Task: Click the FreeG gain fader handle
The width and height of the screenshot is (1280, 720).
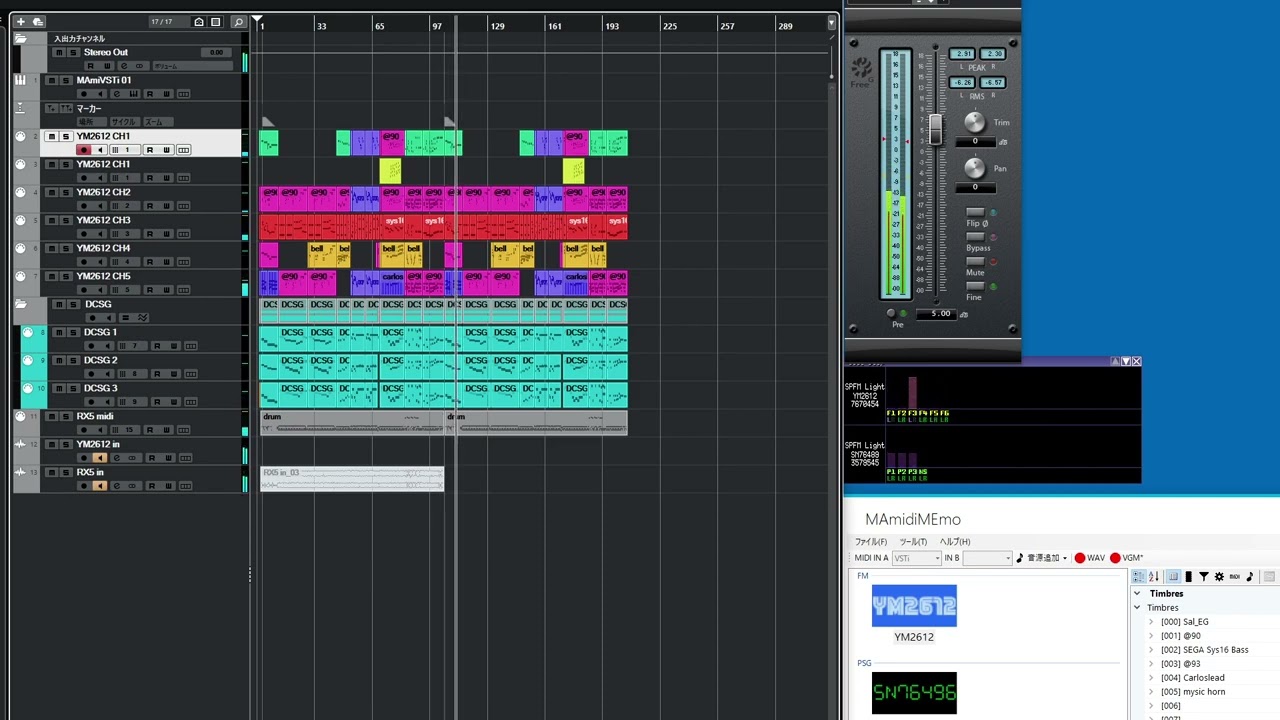Action: 936,129
